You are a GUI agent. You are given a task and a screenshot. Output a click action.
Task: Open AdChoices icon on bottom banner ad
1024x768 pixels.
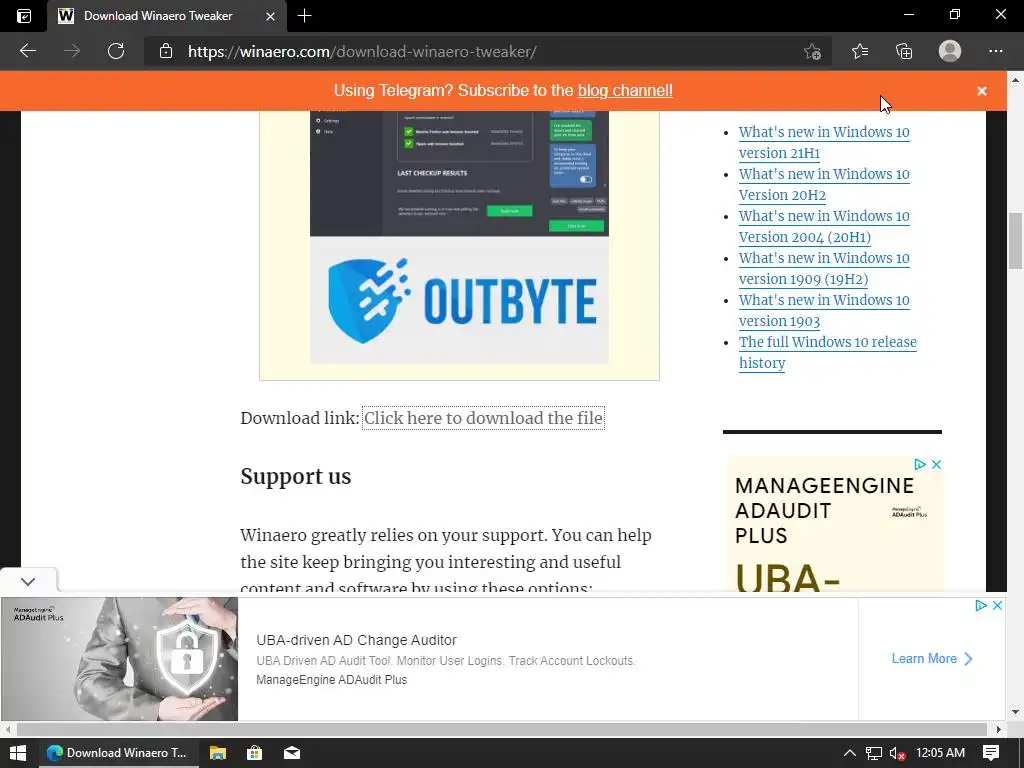coord(981,605)
